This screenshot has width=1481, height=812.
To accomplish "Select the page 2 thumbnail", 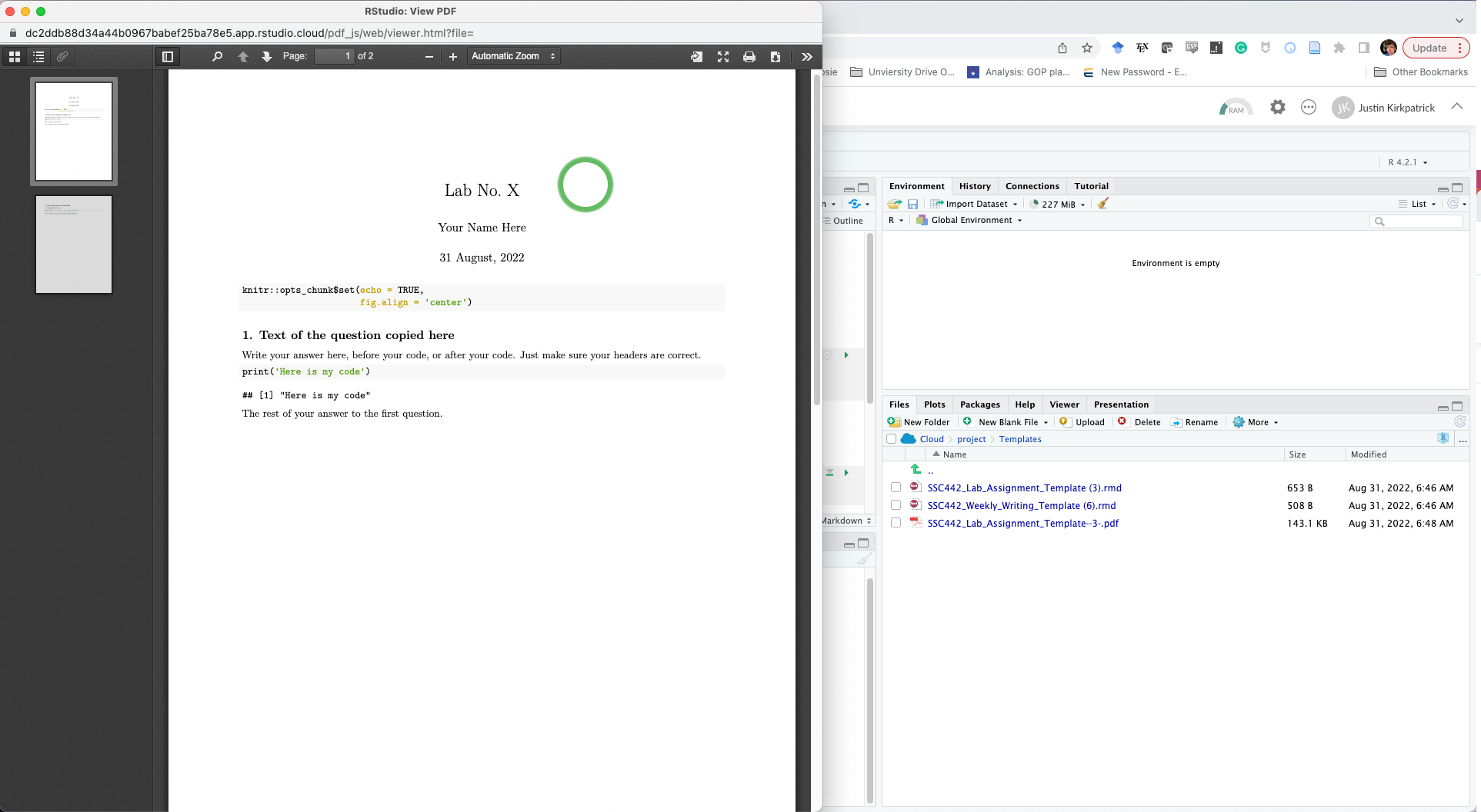I will click(74, 245).
